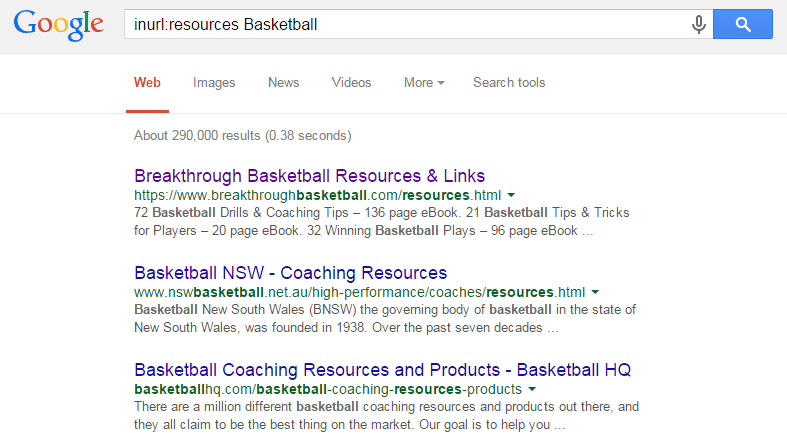Start voice search with the microphone icon
Image resolution: width=787 pixels, height=440 pixels.
click(x=698, y=24)
